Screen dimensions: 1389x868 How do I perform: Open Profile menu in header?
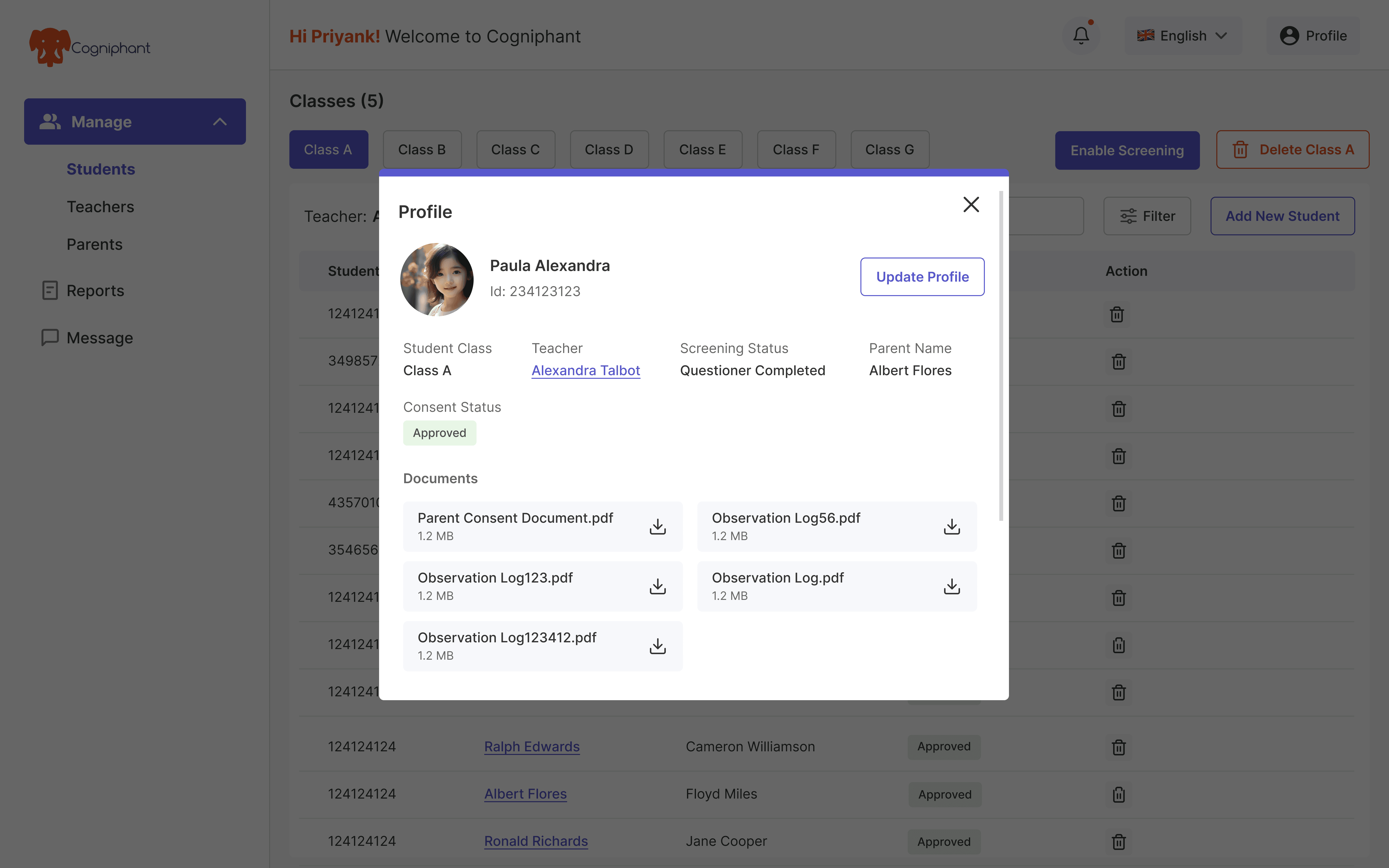click(1313, 36)
